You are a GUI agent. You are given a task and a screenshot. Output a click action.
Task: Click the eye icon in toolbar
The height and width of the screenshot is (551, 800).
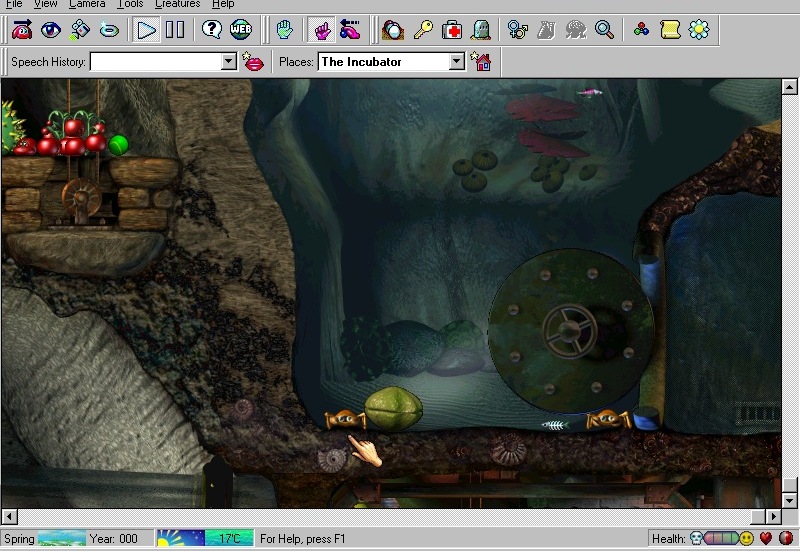tap(50, 30)
